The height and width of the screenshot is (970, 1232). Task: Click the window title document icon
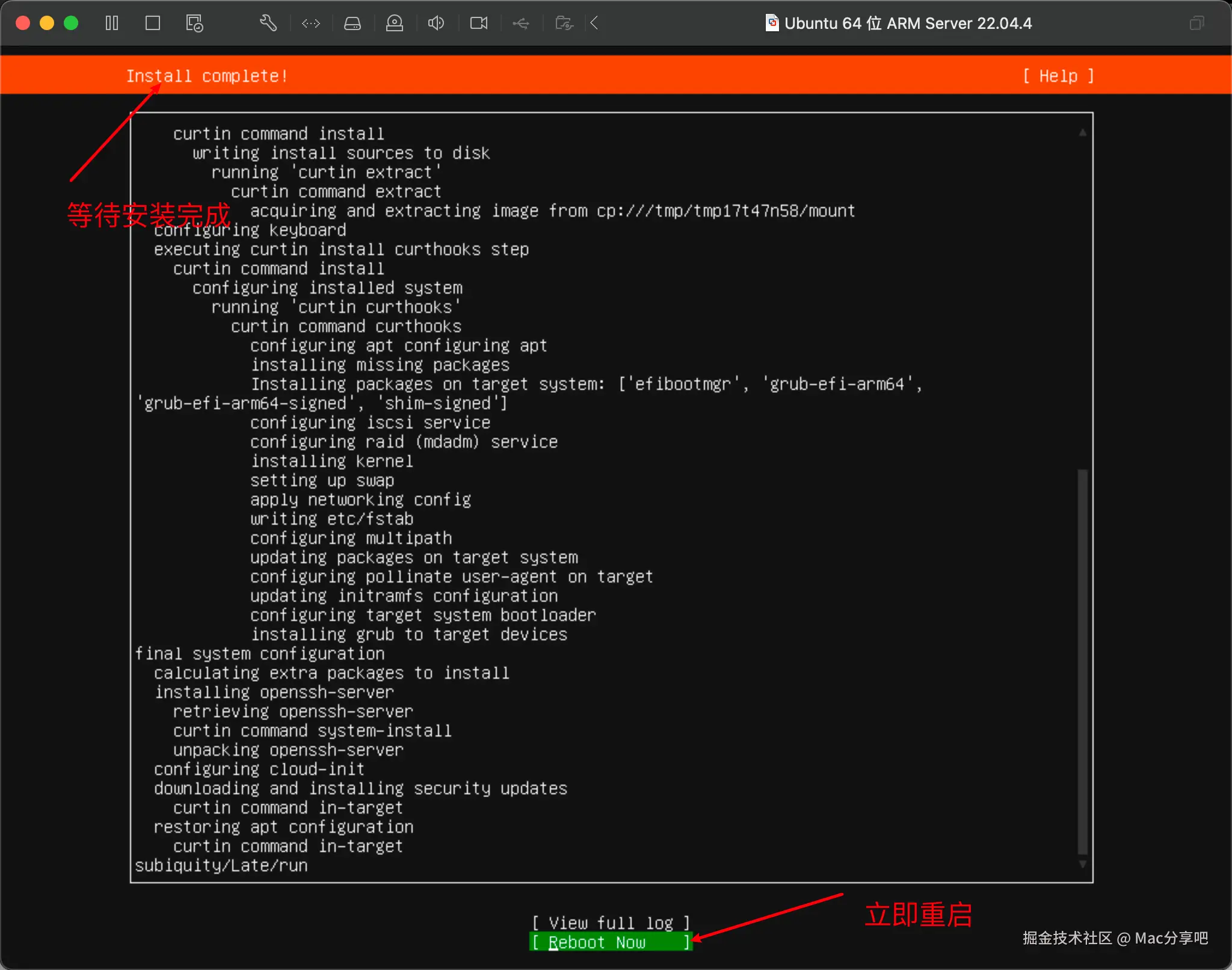pyautogui.click(x=772, y=23)
